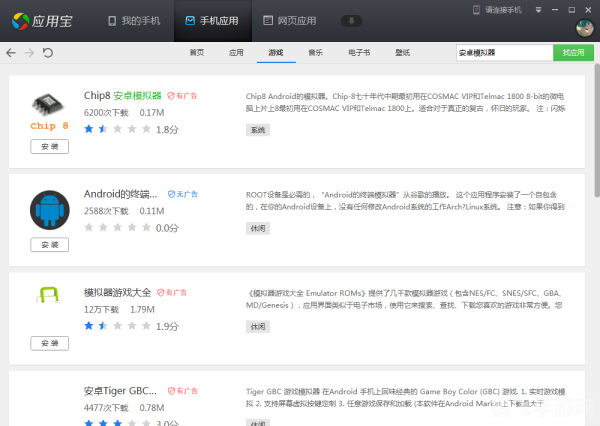Click the 有广告 badge on 模拟器游戏大全
This screenshot has width=600, height=426.
(x=172, y=292)
